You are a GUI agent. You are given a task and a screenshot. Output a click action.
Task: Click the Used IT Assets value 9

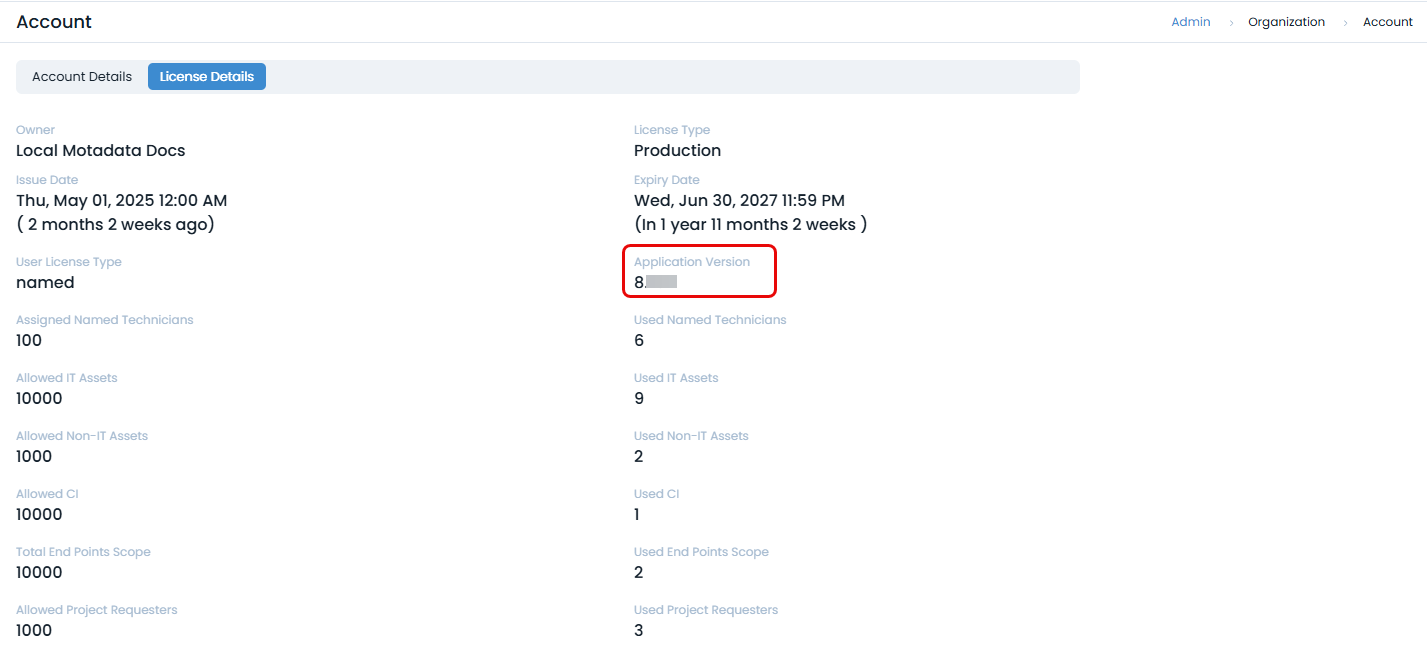[639, 399]
